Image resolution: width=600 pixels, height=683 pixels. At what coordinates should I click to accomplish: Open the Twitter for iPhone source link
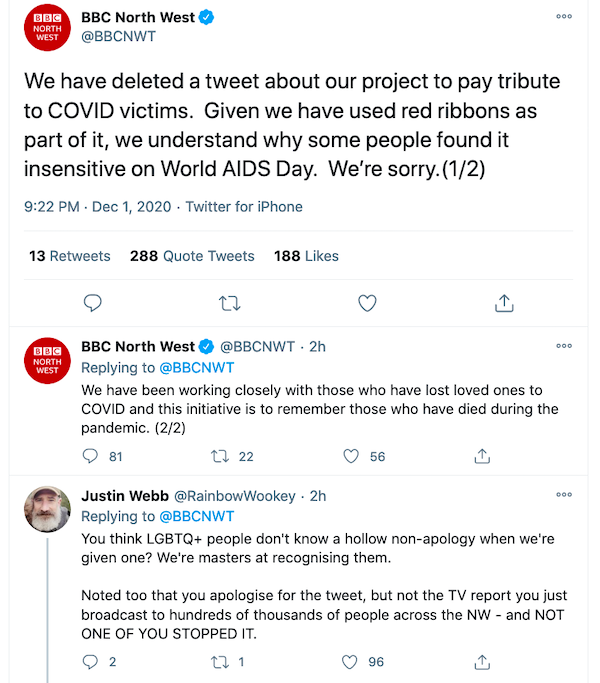[244, 206]
